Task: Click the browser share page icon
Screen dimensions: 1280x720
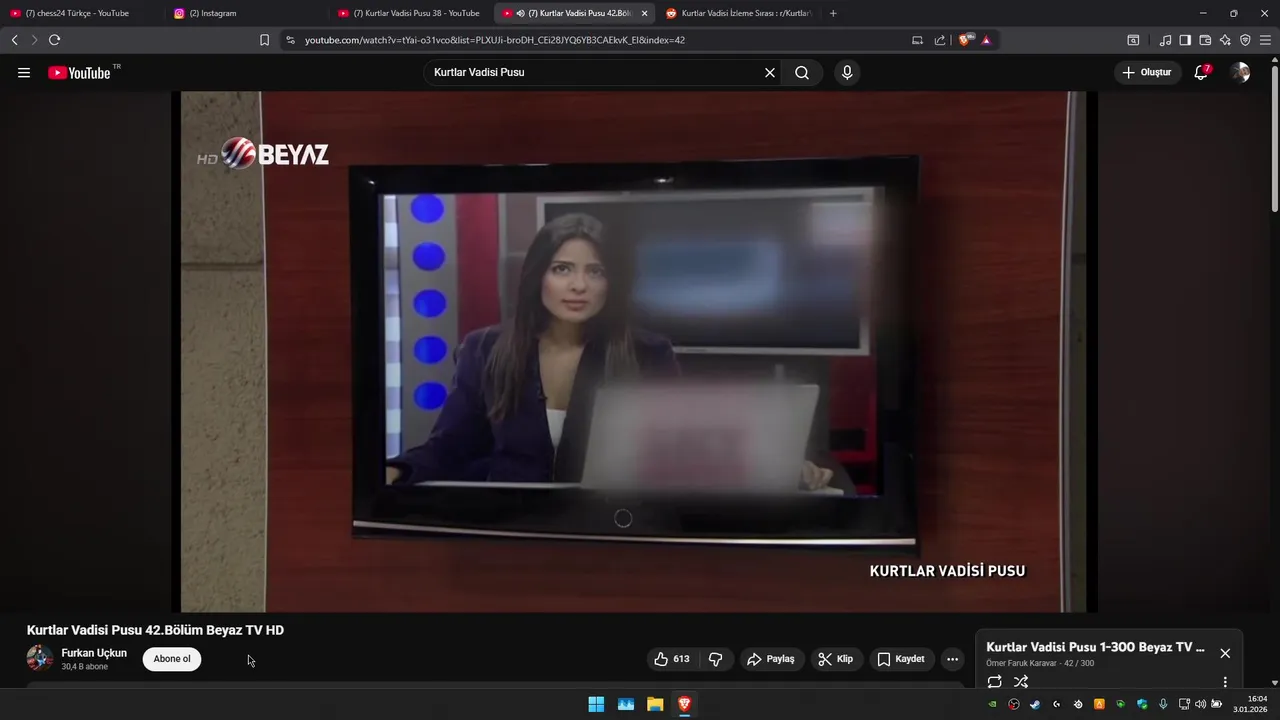Action: (x=940, y=40)
